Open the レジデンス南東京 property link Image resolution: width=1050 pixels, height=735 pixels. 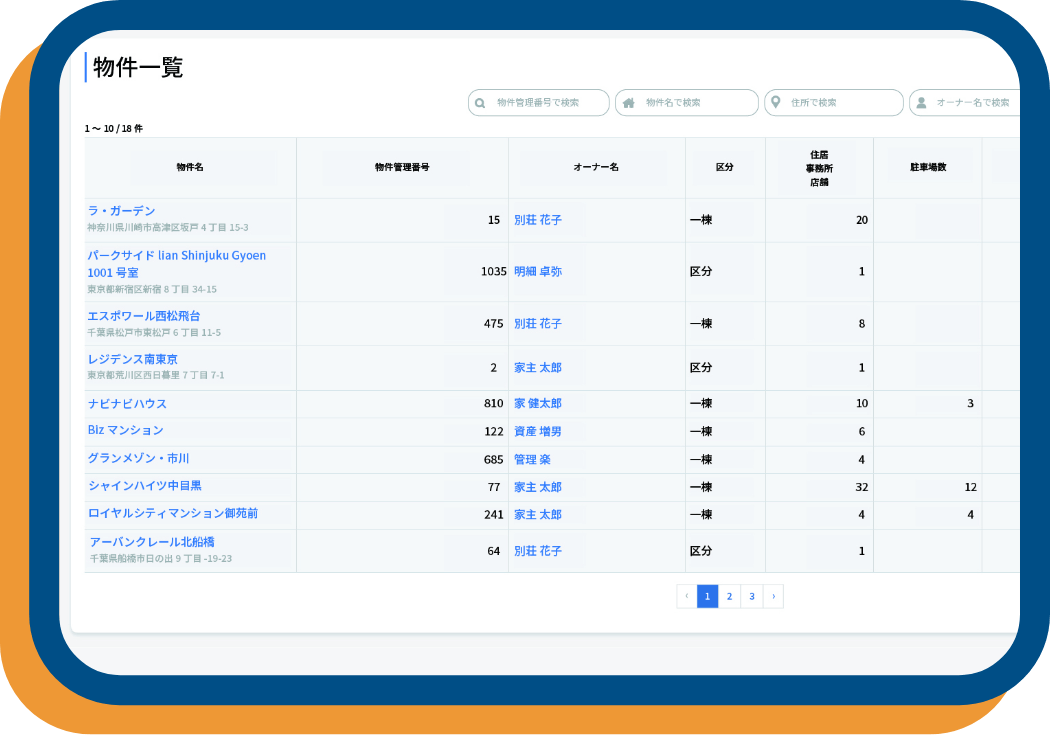(133, 359)
